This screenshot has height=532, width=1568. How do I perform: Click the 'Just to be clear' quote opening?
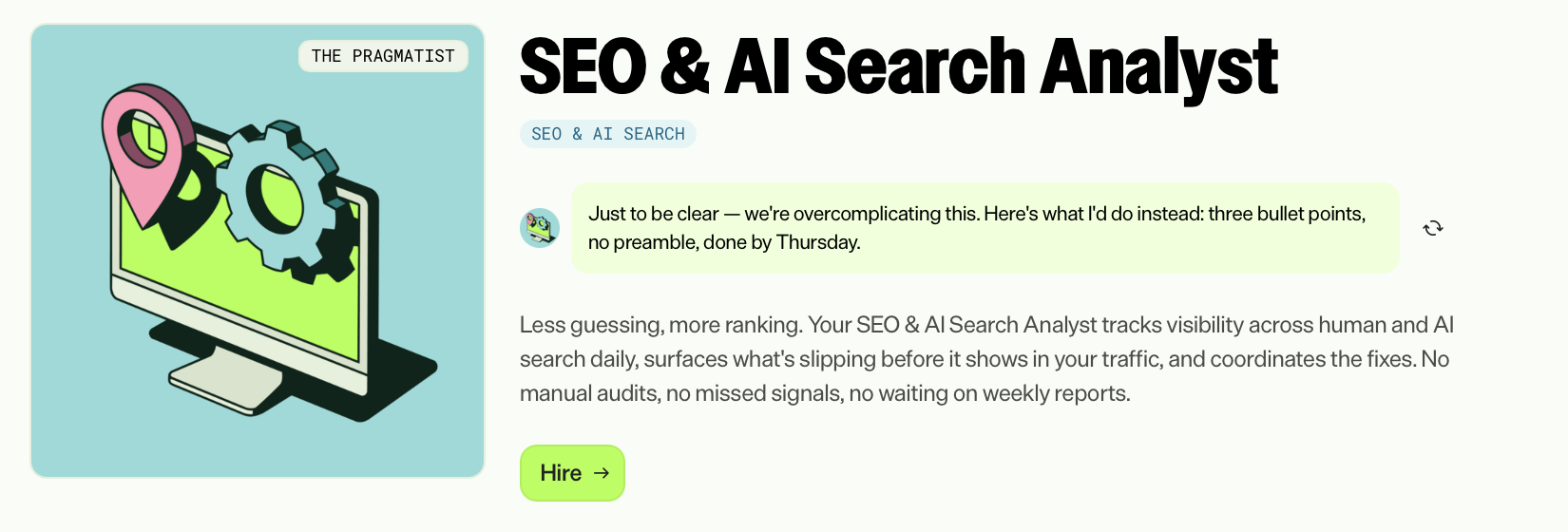pos(654,214)
